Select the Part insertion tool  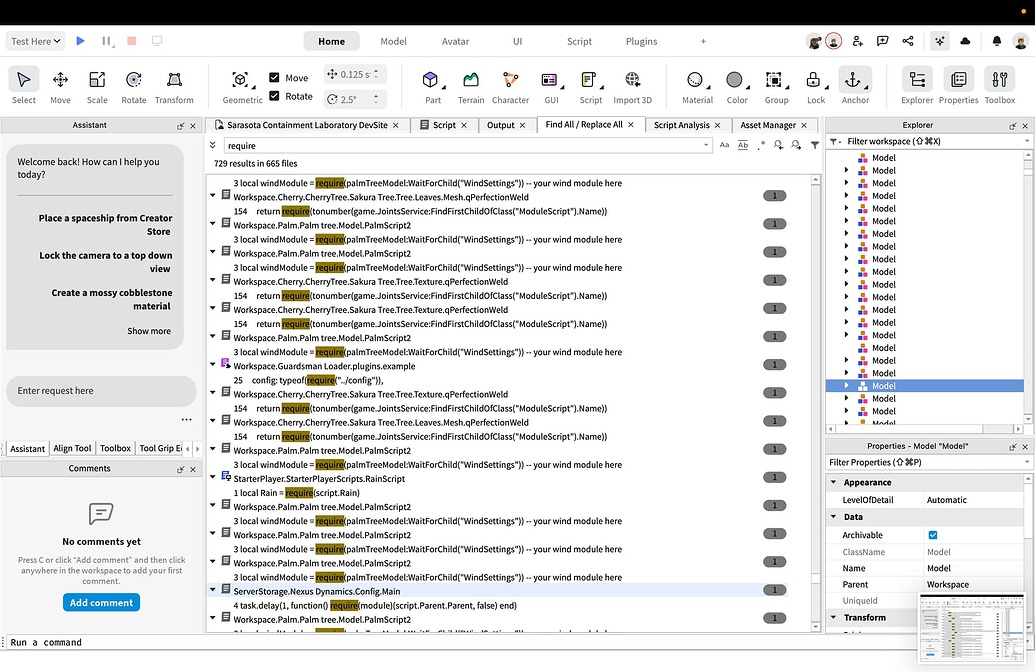431,86
